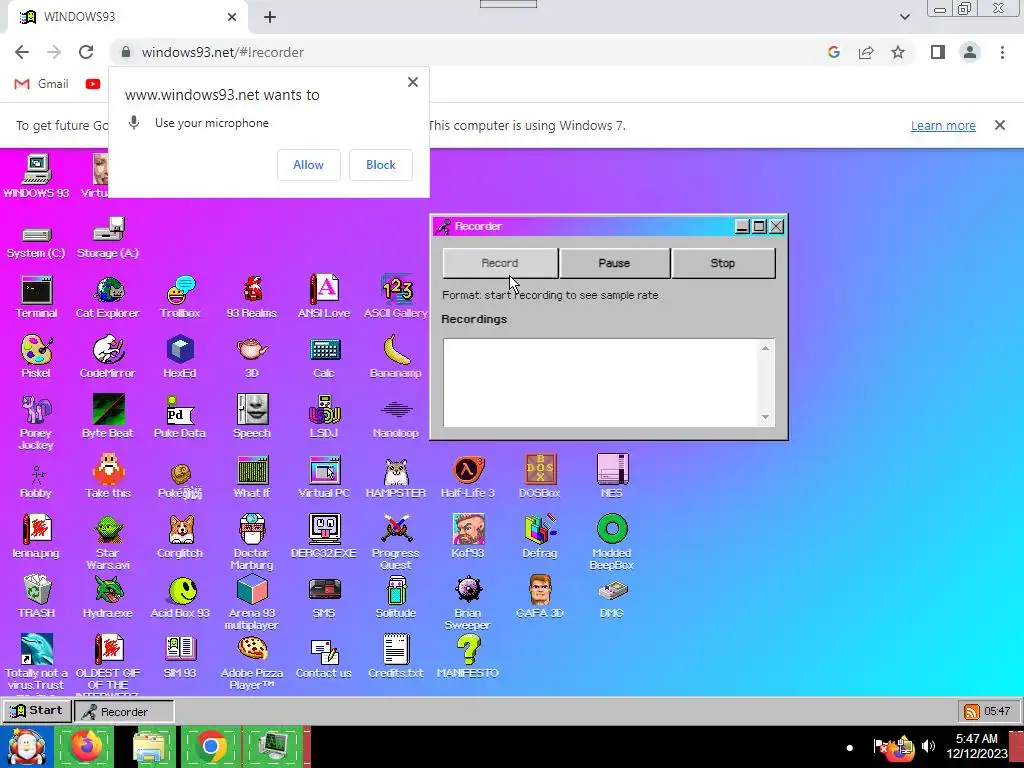The height and width of the screenshot is (768, 1024).
Task: Open the GAFA 3D icon
Action: [539, 596]
